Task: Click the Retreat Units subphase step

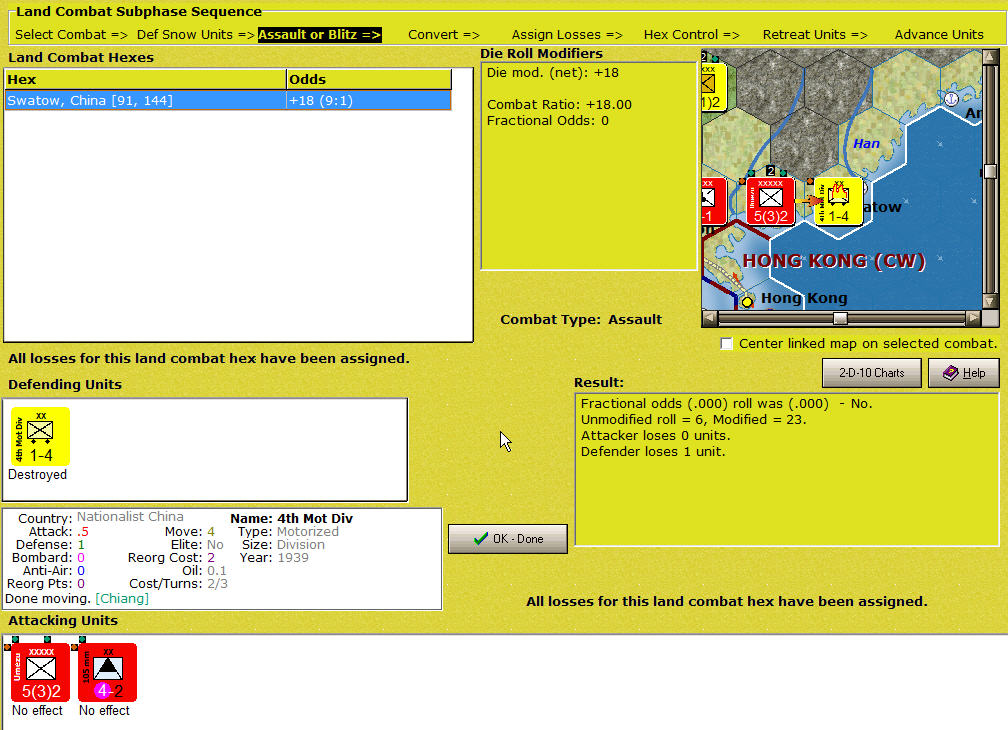Action: pos(814,35)
